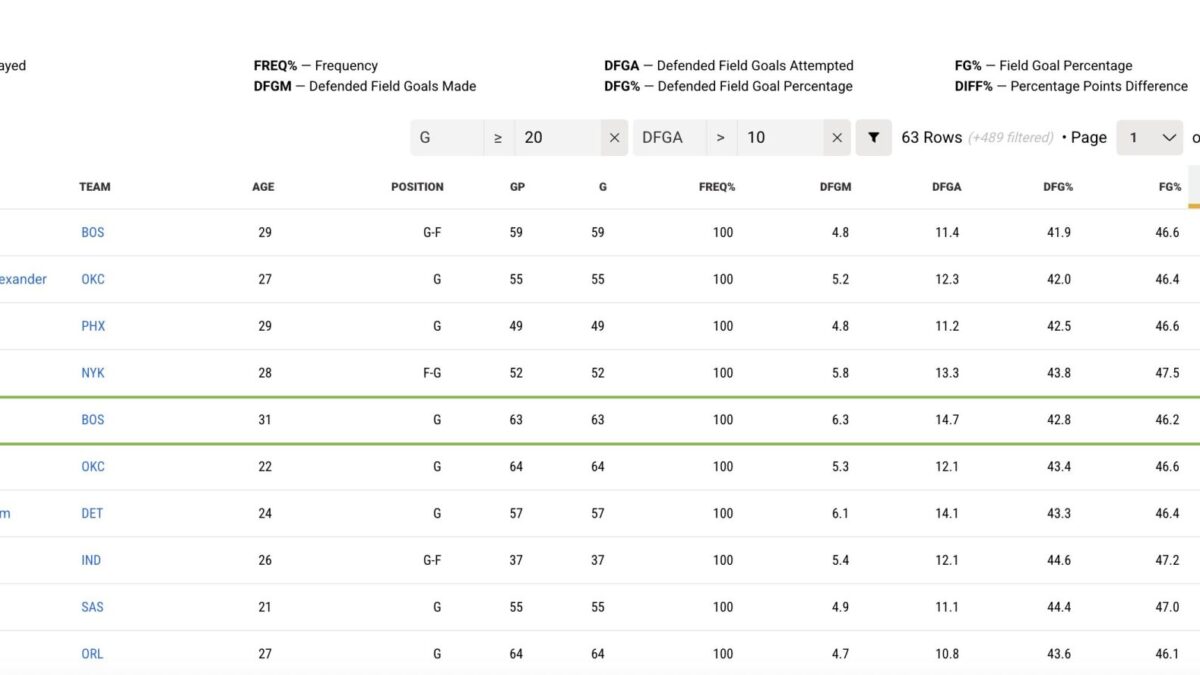This screenshot has height=675, width=1200.
Task: Sort by the GP column header
Action: pos(517,187)
